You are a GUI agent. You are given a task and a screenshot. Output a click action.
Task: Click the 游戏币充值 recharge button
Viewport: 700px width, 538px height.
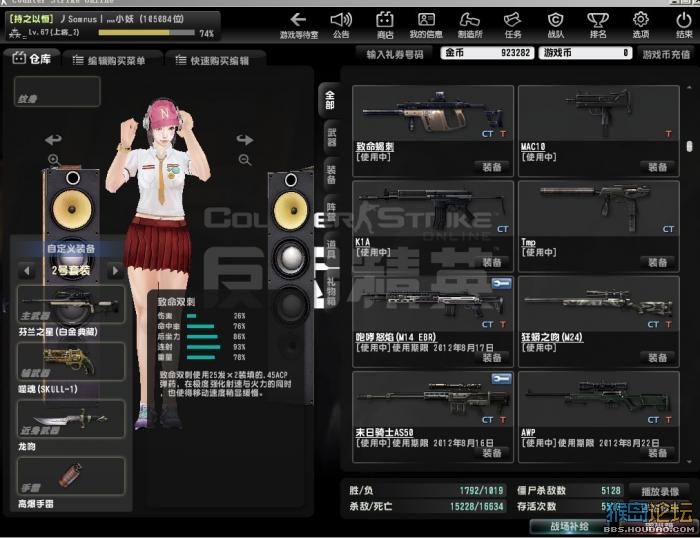pos(666,54)
